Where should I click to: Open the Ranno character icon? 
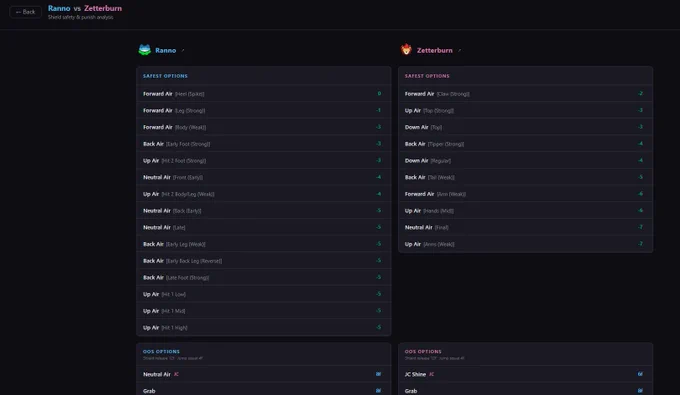[x=144, y=50]
